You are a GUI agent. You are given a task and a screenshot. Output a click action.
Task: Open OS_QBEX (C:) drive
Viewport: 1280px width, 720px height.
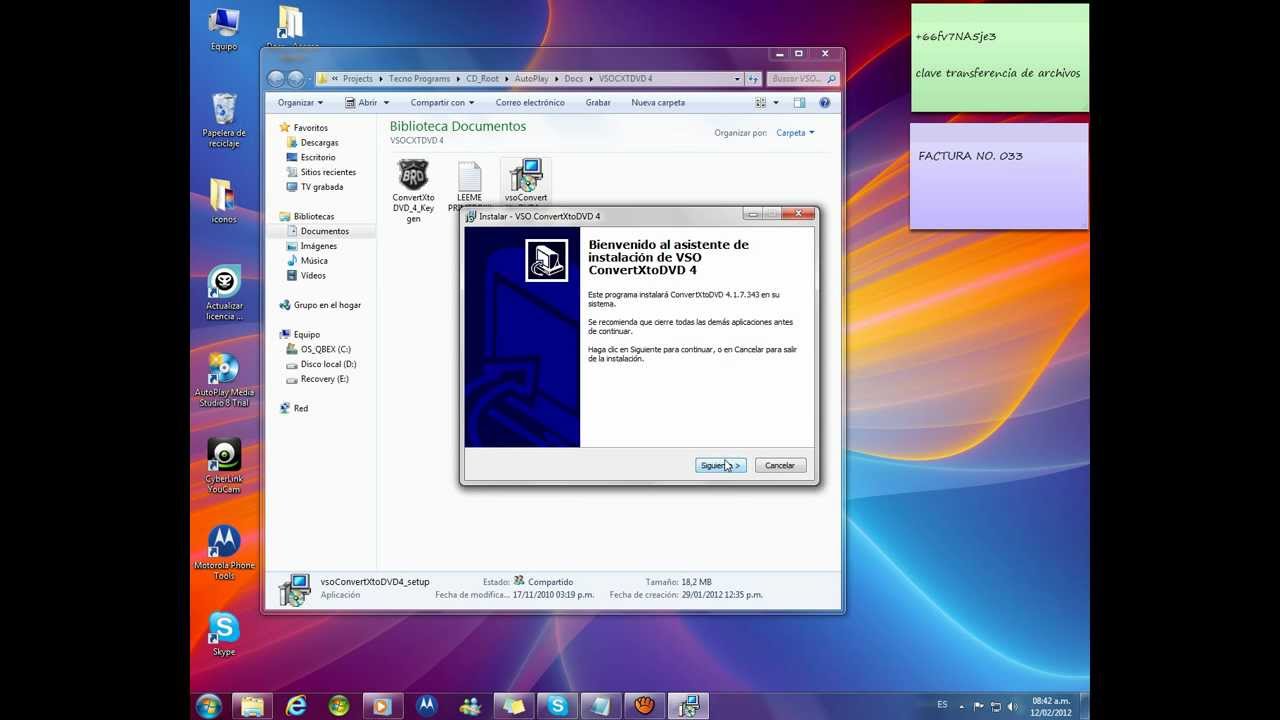pos(325,349)
